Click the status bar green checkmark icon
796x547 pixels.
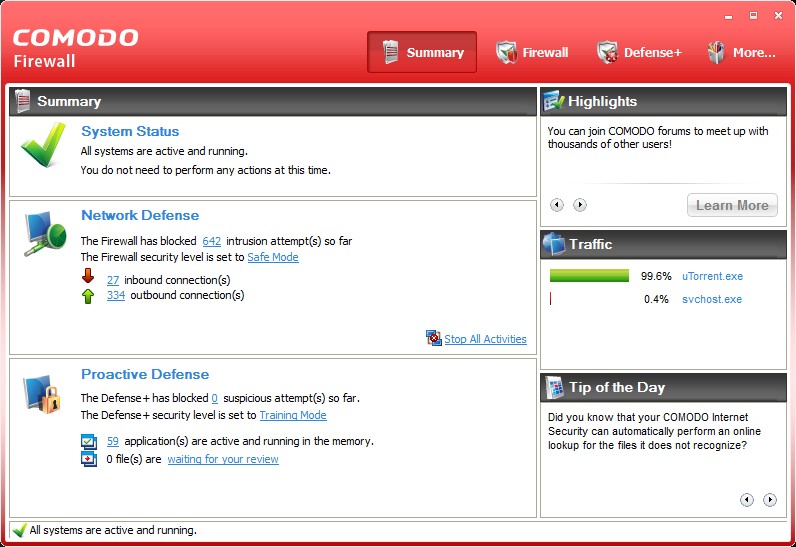tap(19, 530)
